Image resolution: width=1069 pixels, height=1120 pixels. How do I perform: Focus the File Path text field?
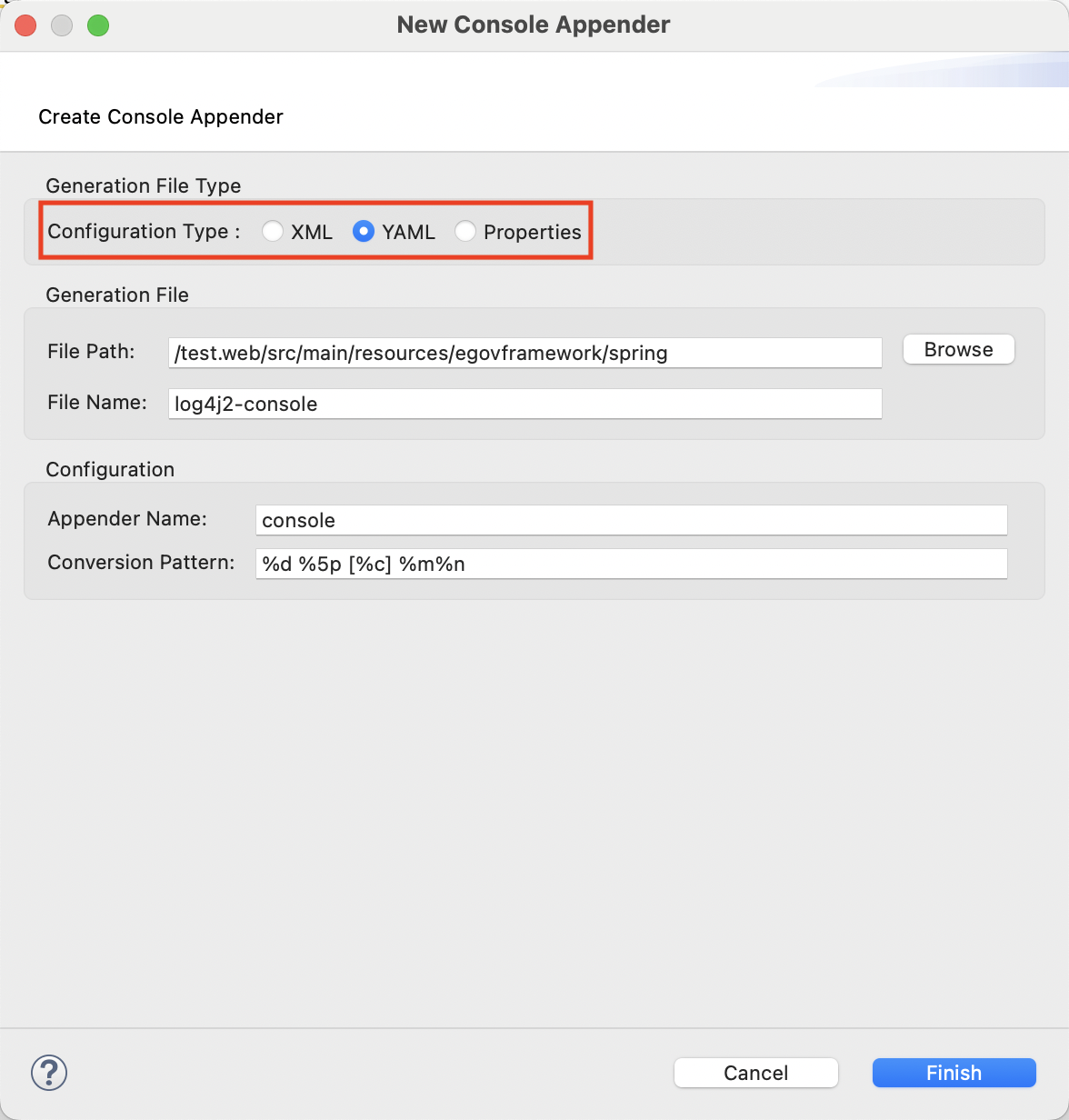point(525,353)
